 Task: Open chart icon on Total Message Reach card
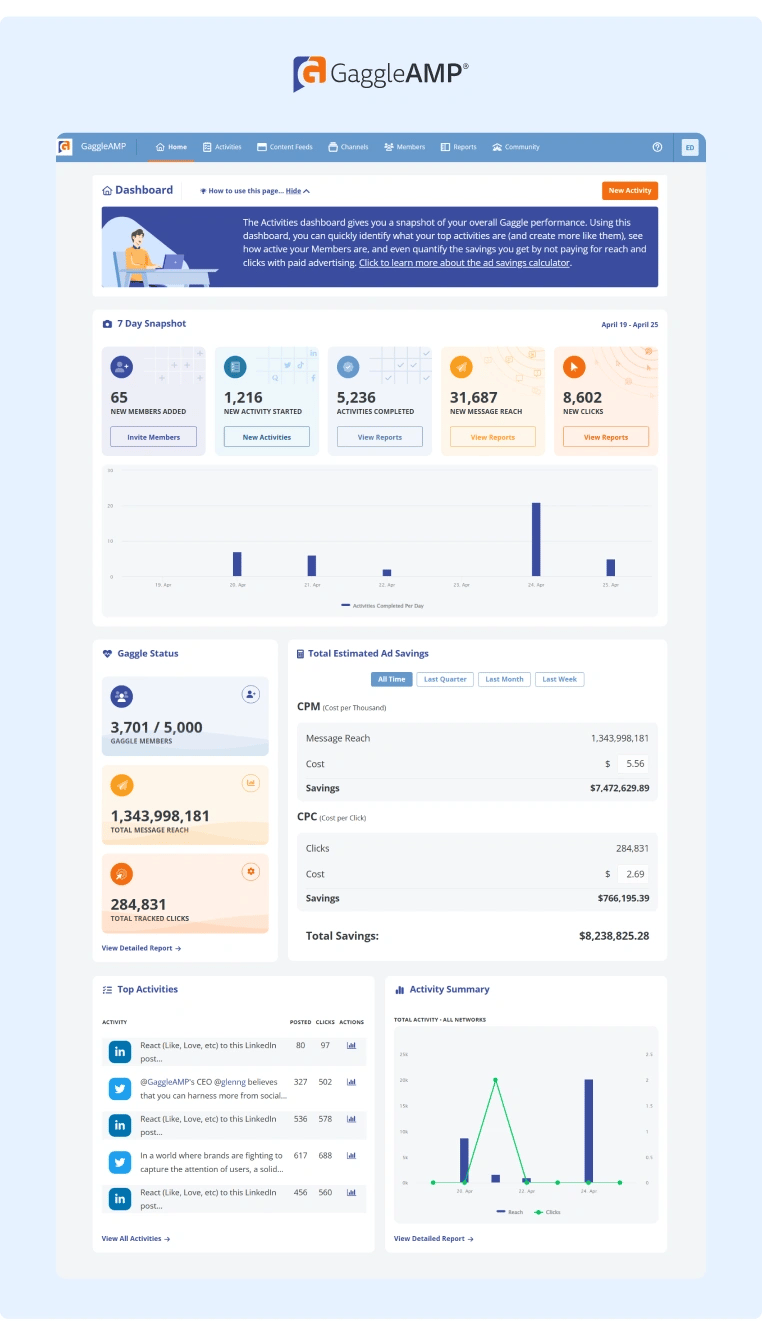pyautogui.click(x=251, y=782)
